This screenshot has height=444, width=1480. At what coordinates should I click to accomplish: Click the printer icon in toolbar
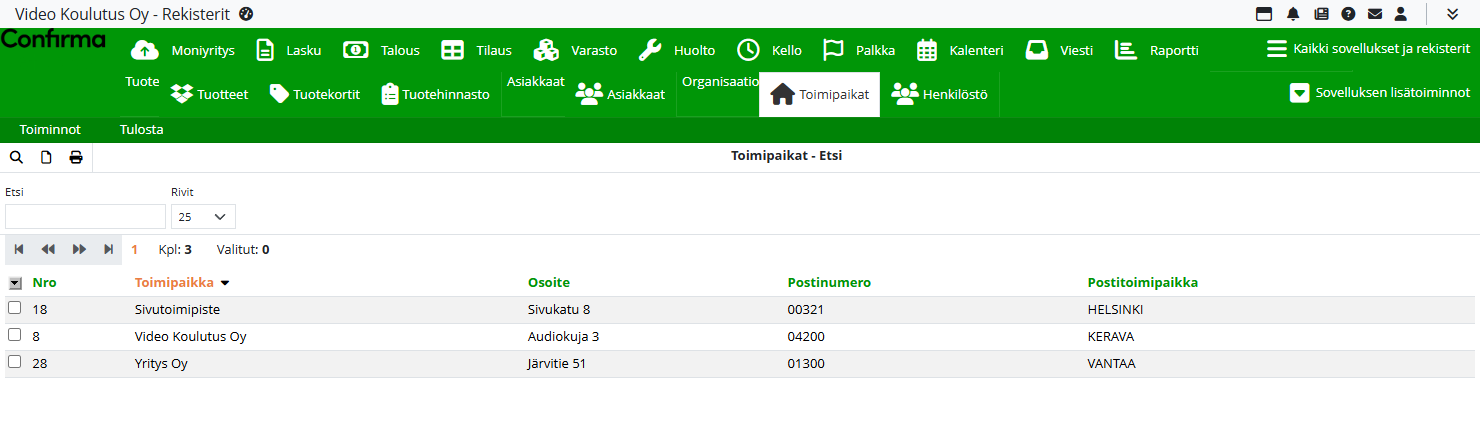click(76, 157)
